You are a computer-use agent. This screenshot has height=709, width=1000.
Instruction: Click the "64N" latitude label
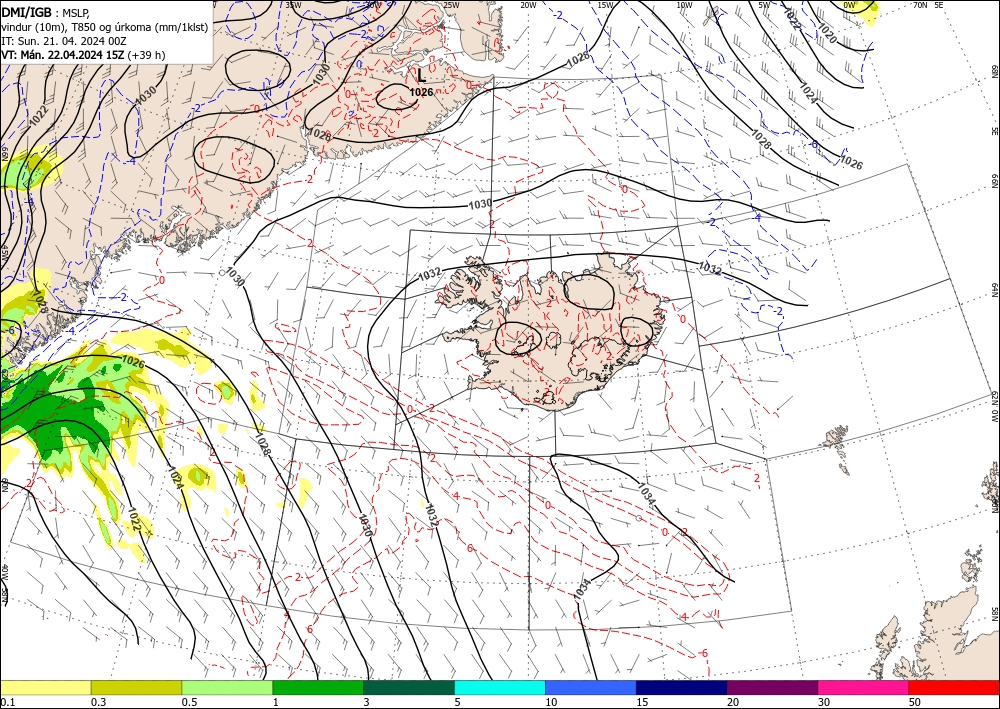tap(994, 290)
